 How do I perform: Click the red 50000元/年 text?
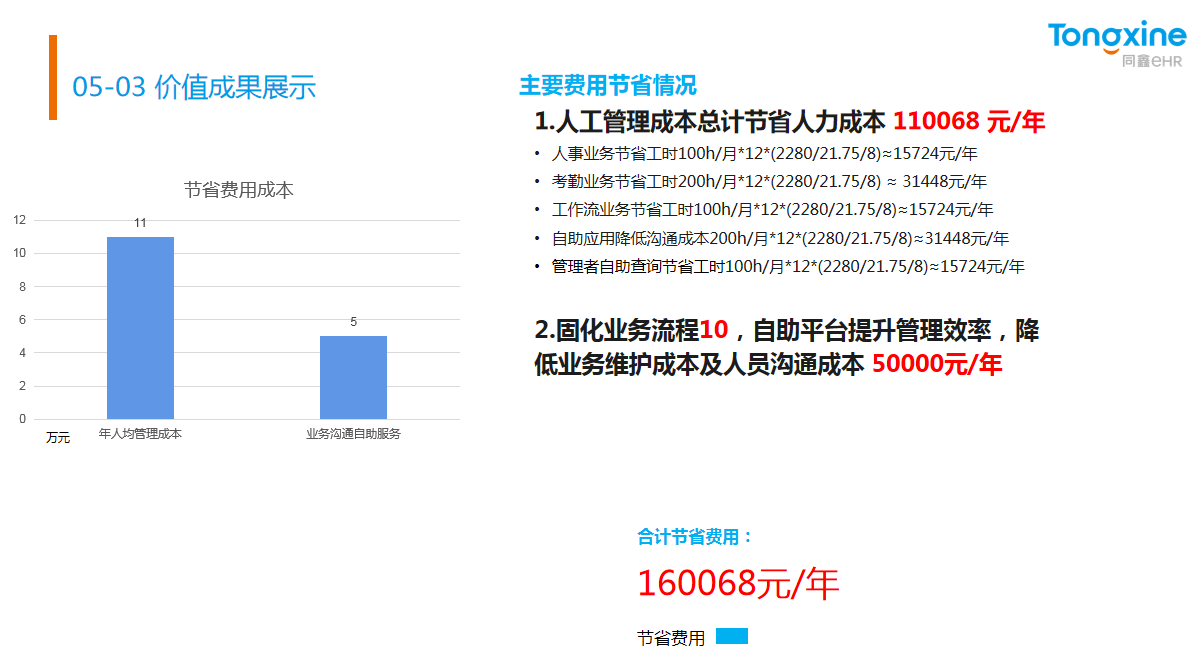pyautogui.click(x=936, y=365)
